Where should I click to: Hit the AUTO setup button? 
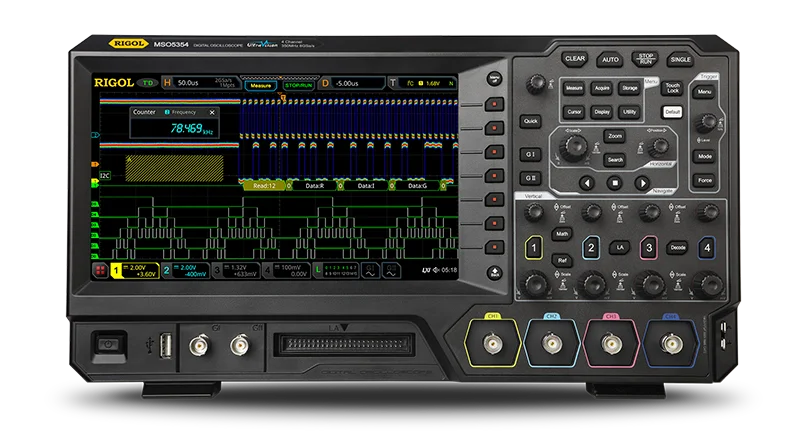tap(610, 60)
